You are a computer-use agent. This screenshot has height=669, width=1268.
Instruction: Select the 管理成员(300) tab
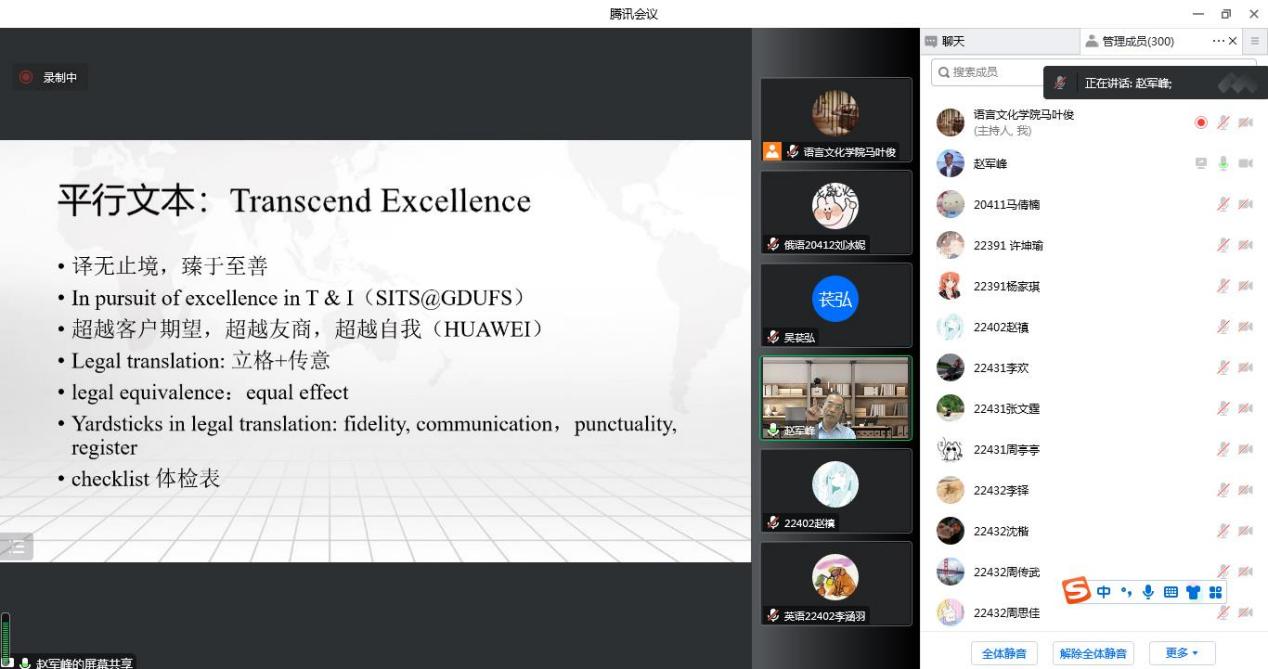click(1130, 41)
